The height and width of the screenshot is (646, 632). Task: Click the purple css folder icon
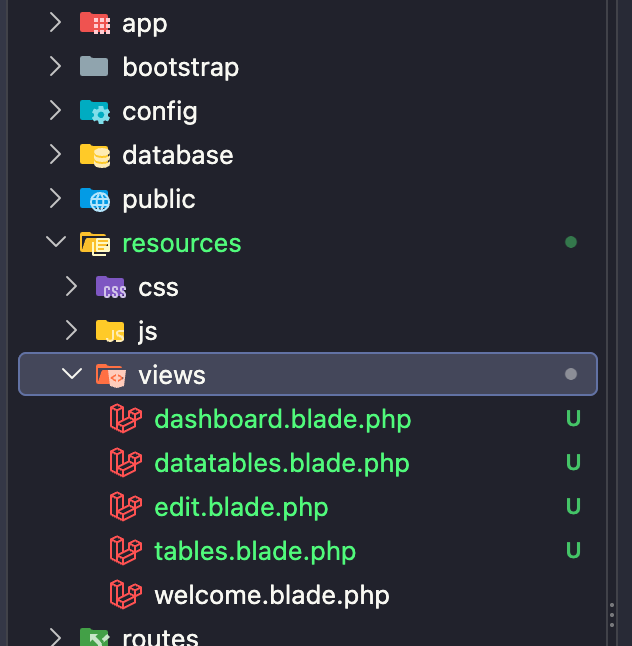click(x=111, y=287)
